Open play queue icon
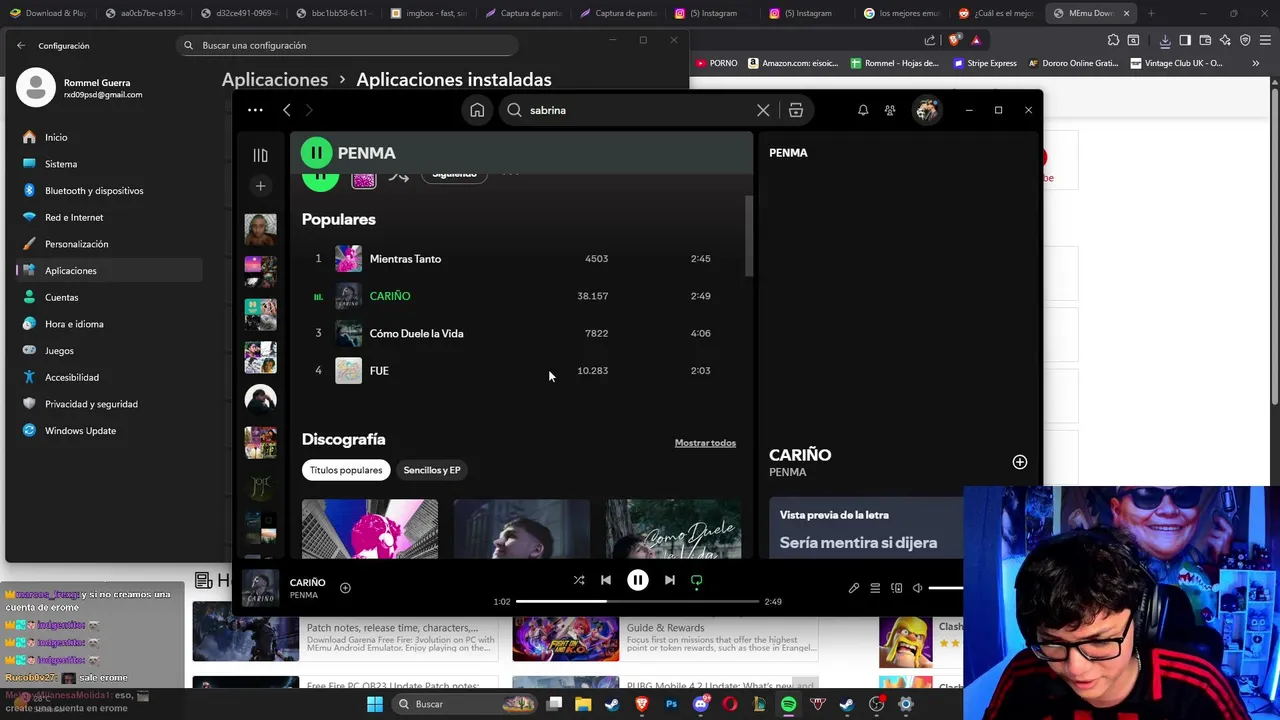The height and width of the screenshot is (720, 1280). coord(875,588)
